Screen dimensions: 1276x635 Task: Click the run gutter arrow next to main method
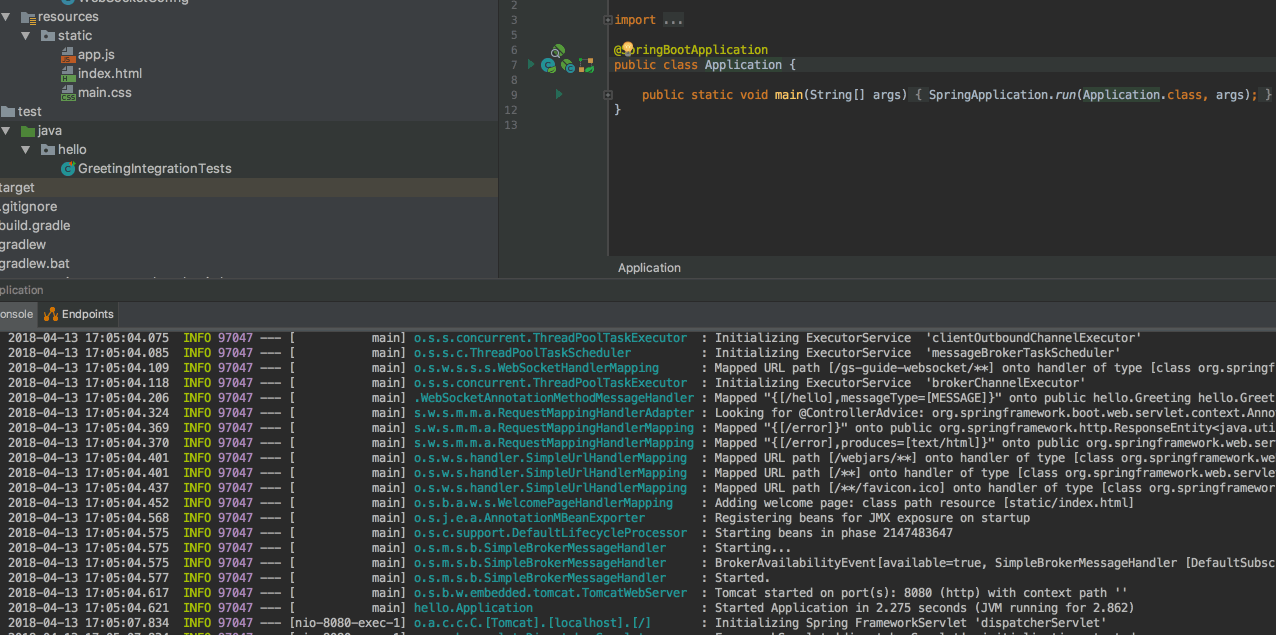click(x=559, y=94)
